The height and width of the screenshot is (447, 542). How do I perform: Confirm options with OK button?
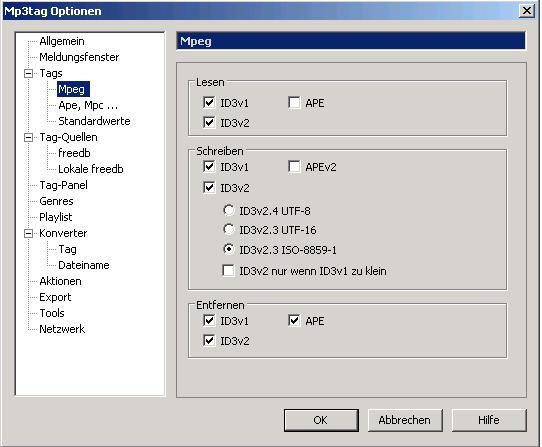[x=321, y=420]
